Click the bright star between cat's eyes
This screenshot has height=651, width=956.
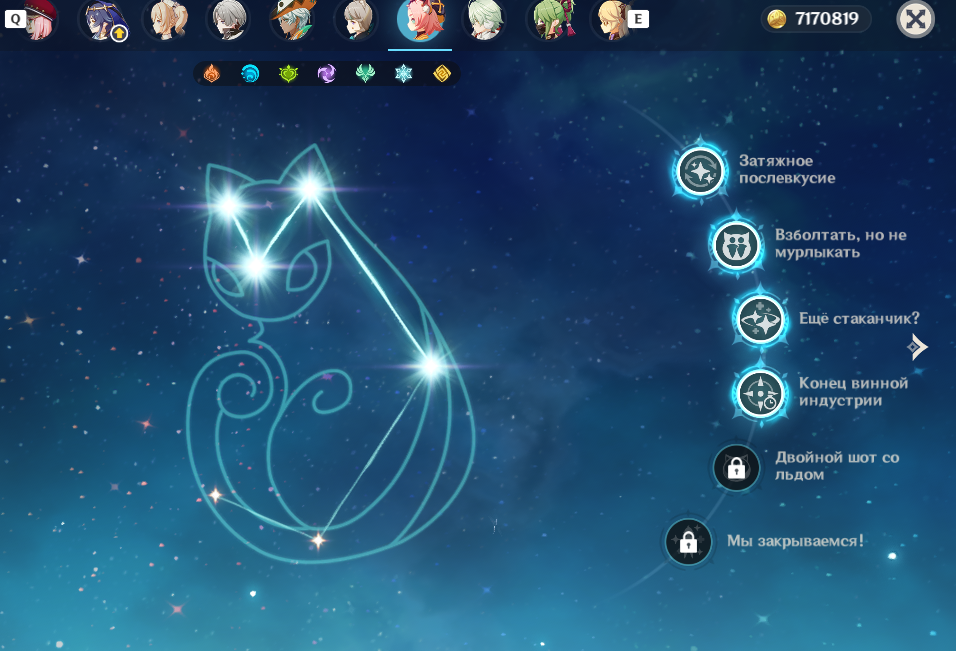[255, 266]
